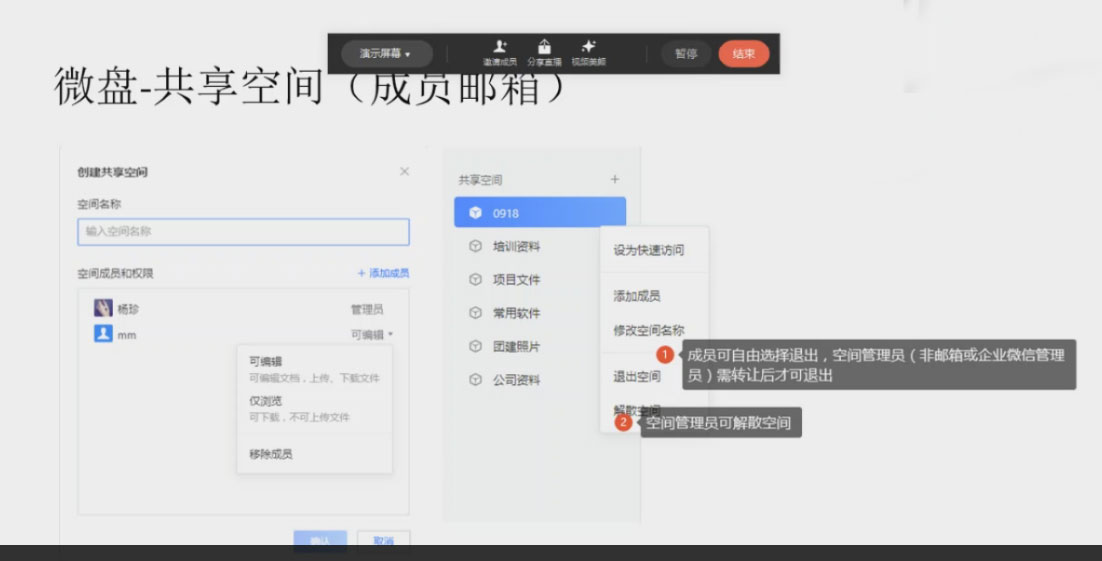Choose the 仅浏览 permission option

[x=266, y=401]
